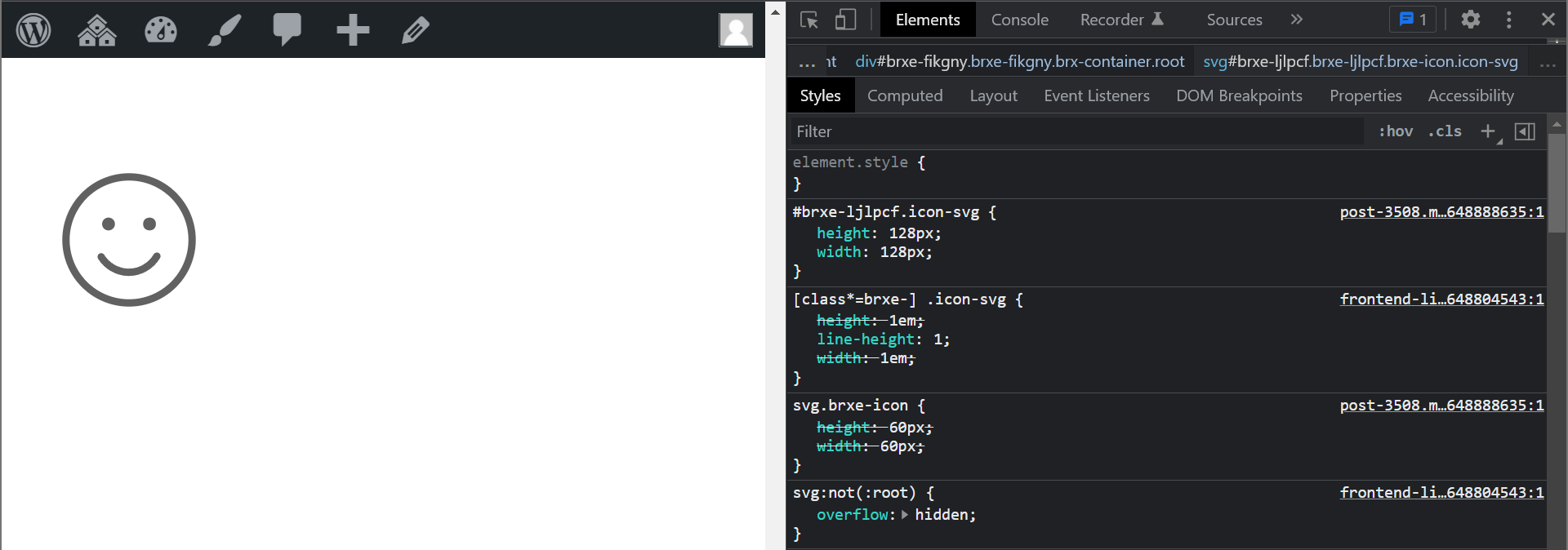1568x550 pixels.
Task: Select the Accessibility sub-tab
Action: coord(1470,95)
